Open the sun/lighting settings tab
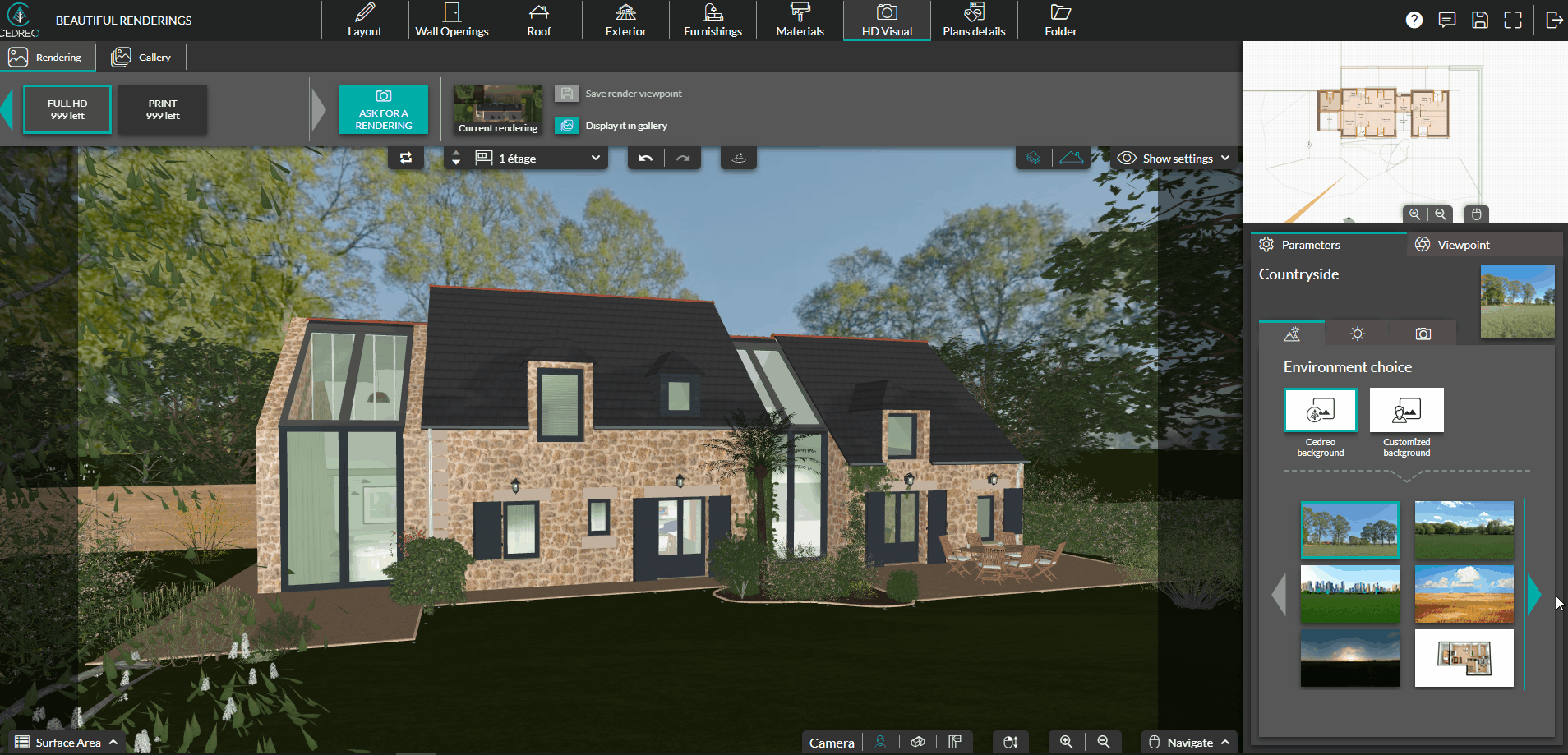 tap(1357, 334)
